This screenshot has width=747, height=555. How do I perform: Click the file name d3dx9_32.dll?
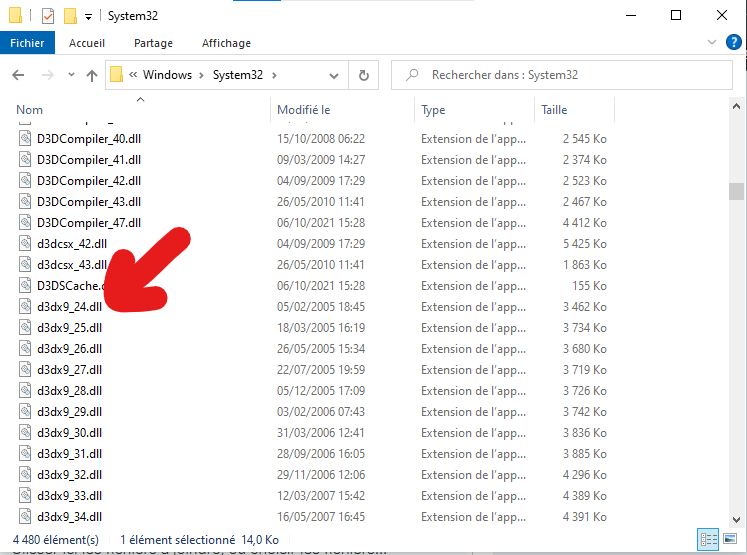pos(70,475)
